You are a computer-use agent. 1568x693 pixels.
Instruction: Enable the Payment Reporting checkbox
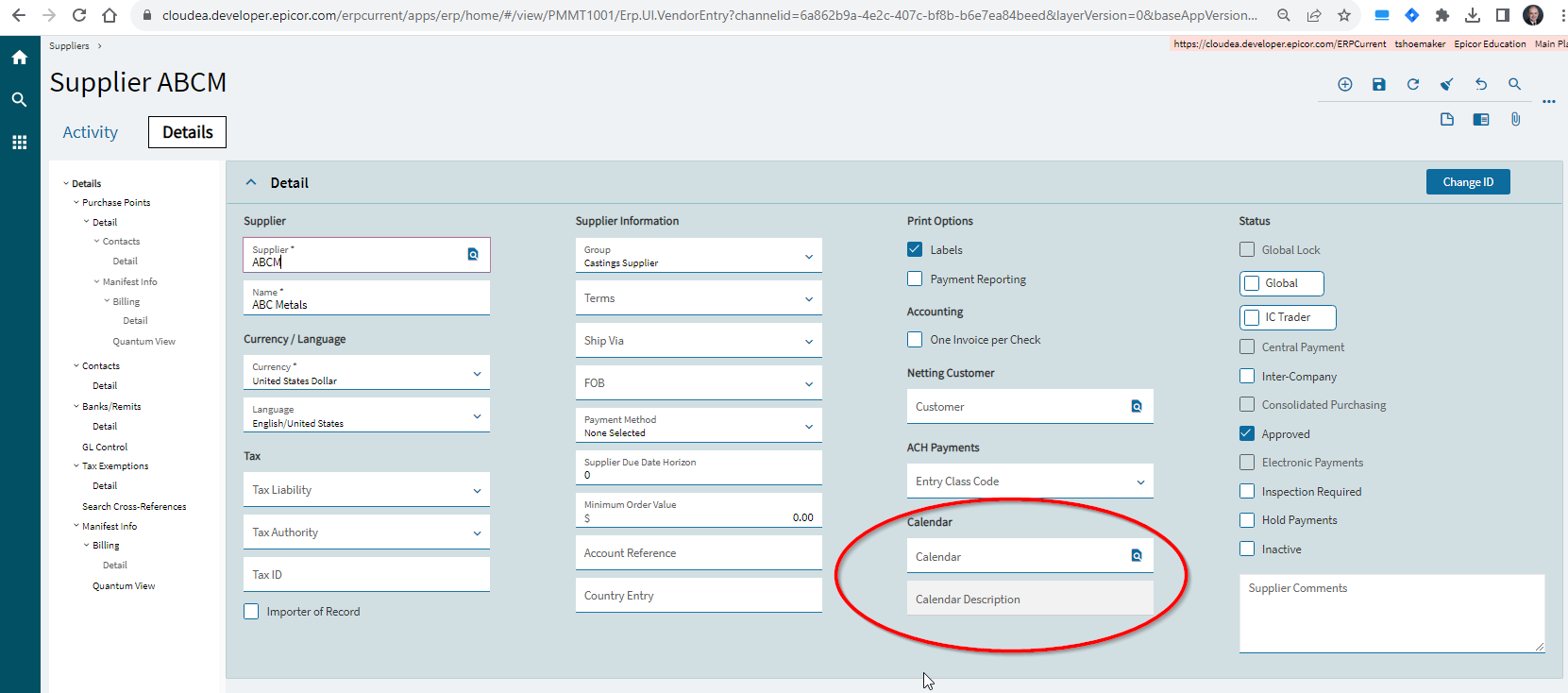[x=915, y=279]
